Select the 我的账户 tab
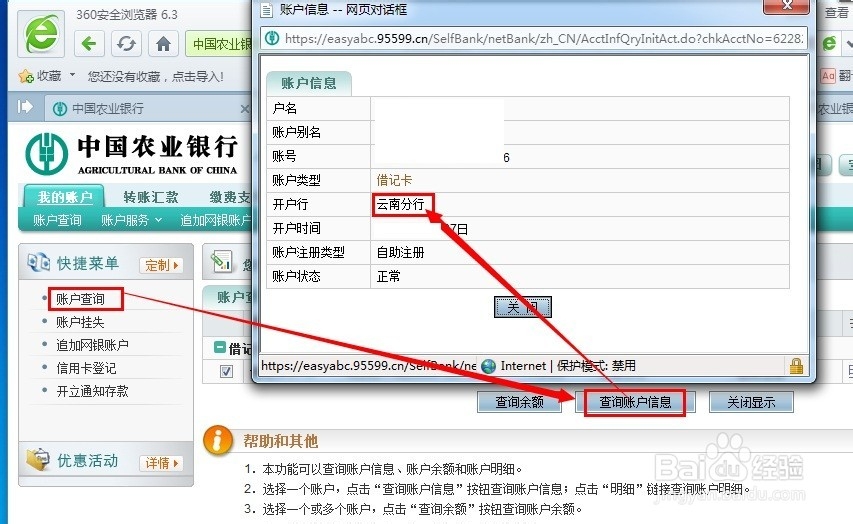Screen dimensions: 853x524 [x=65, y=197]
